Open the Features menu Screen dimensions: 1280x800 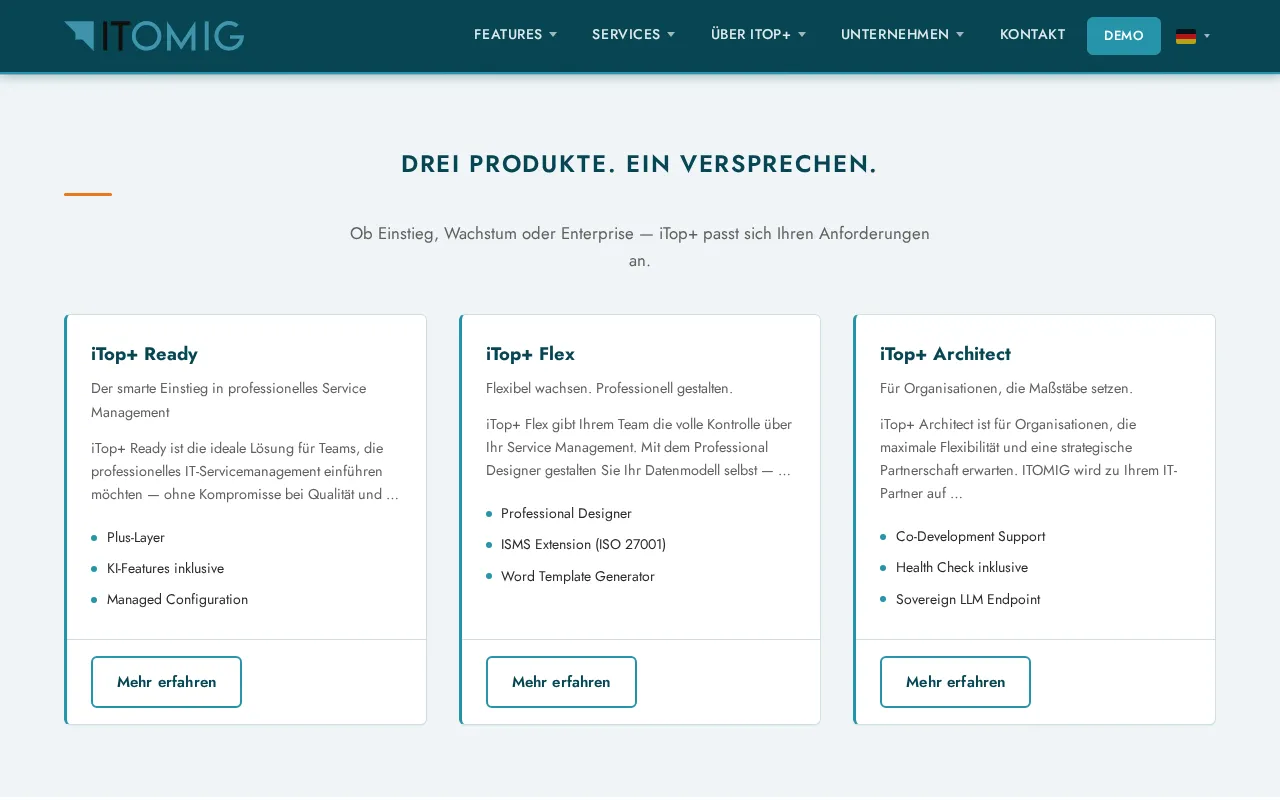point(508,35)
